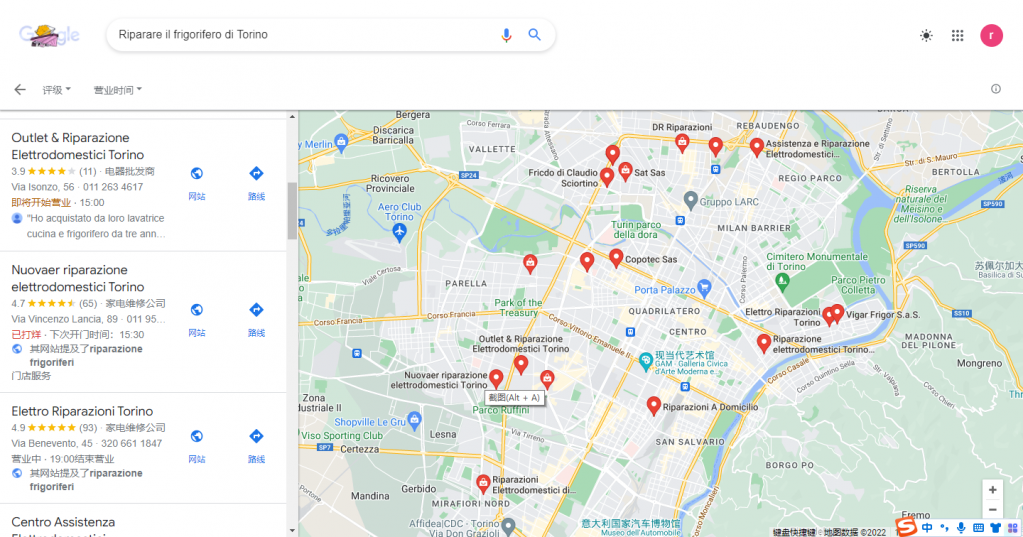Click the blue magnifier search icon

[534, 35]
